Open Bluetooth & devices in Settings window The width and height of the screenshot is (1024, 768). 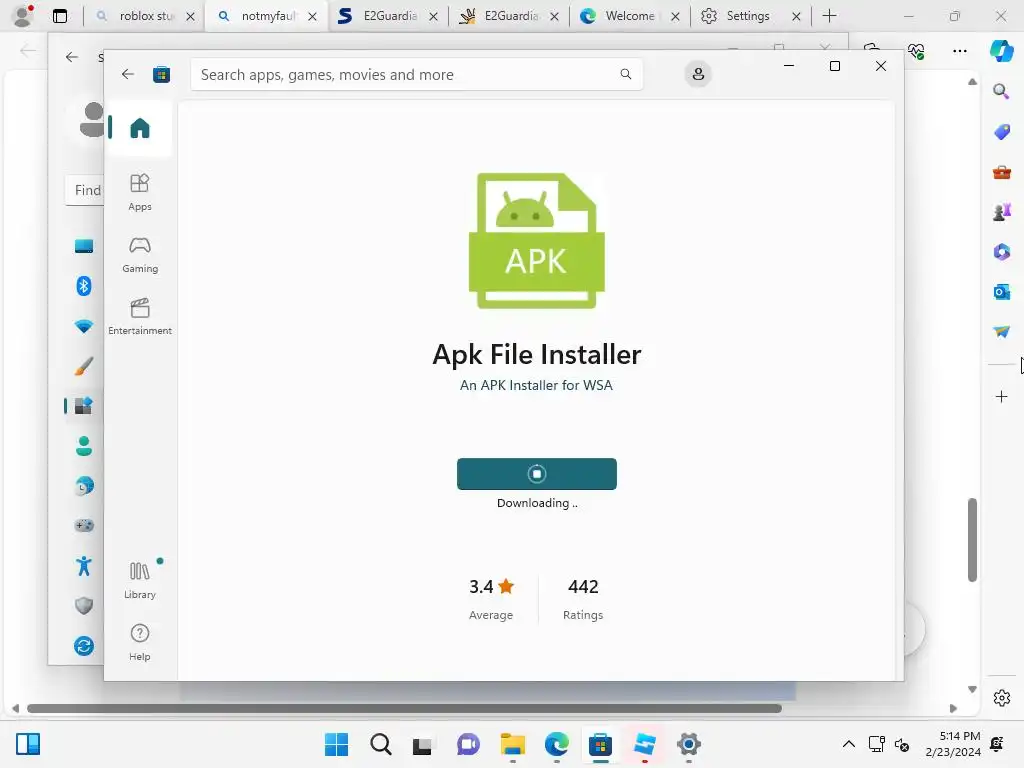click(x=84, y=286)
